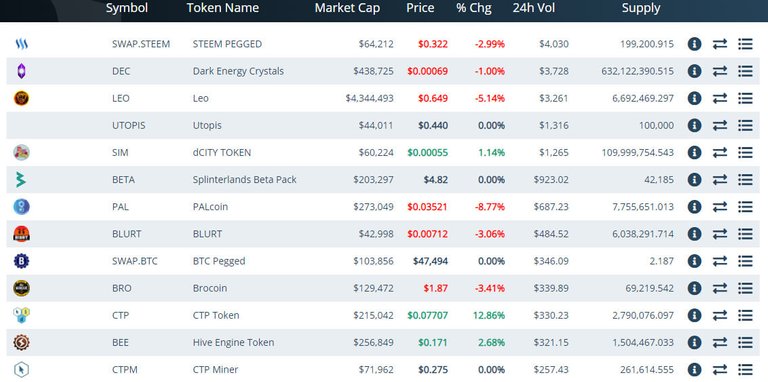Click the BTC Pegged token logo
The height and width of the screenshot is (382, 768).
(21, 261)
